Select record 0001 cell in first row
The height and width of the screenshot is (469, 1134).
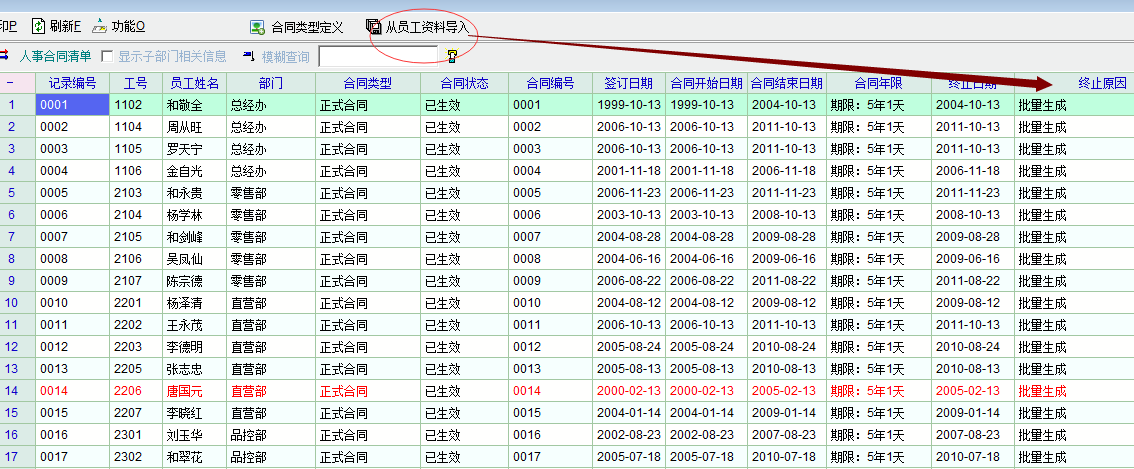(x=71, y=104)
